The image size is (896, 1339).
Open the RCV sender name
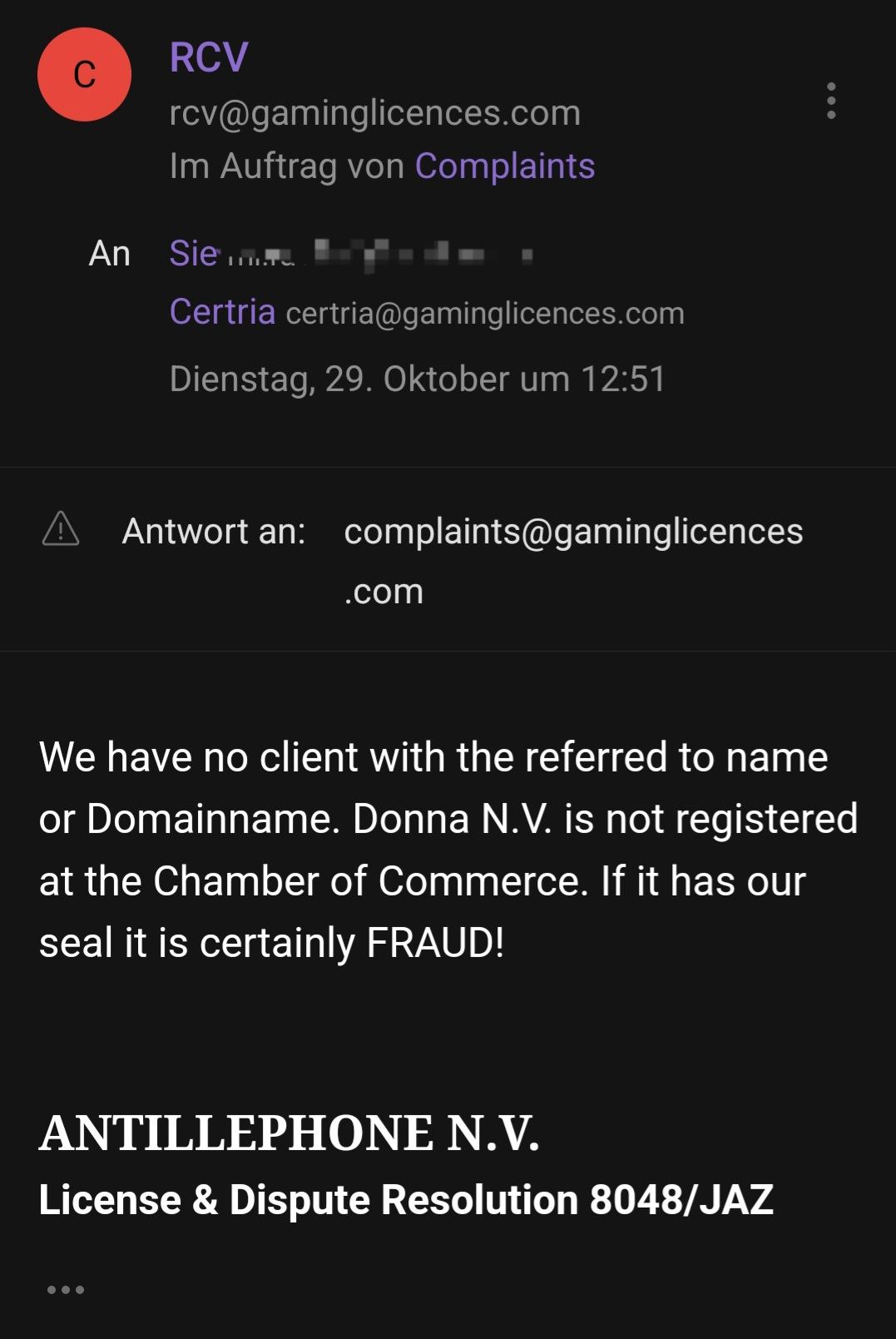[209, 57]
